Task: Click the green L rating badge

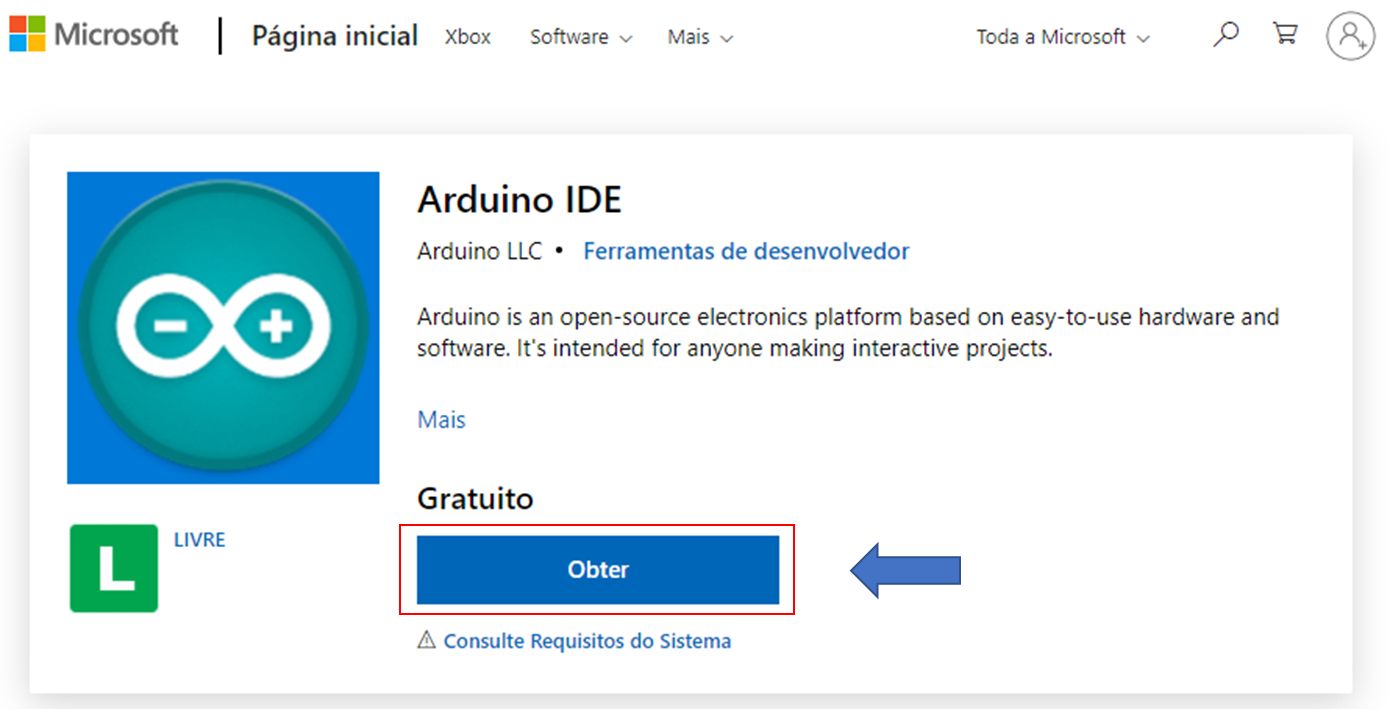Action: (114, 568)
